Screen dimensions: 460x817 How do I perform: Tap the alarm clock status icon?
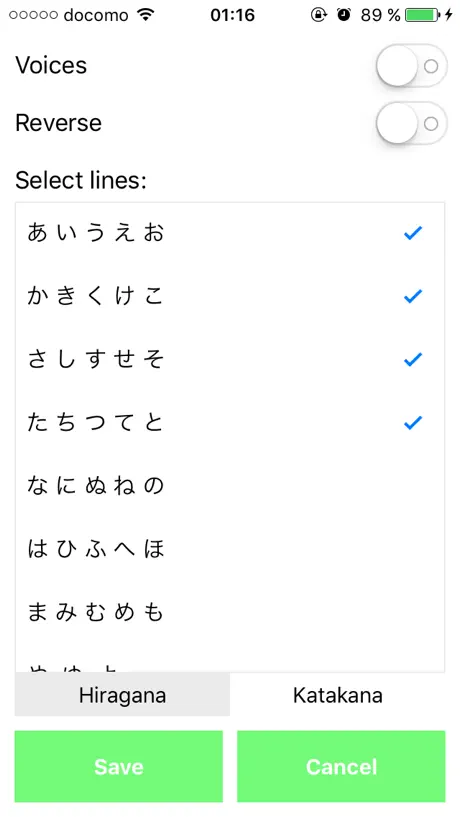point(344,15)
